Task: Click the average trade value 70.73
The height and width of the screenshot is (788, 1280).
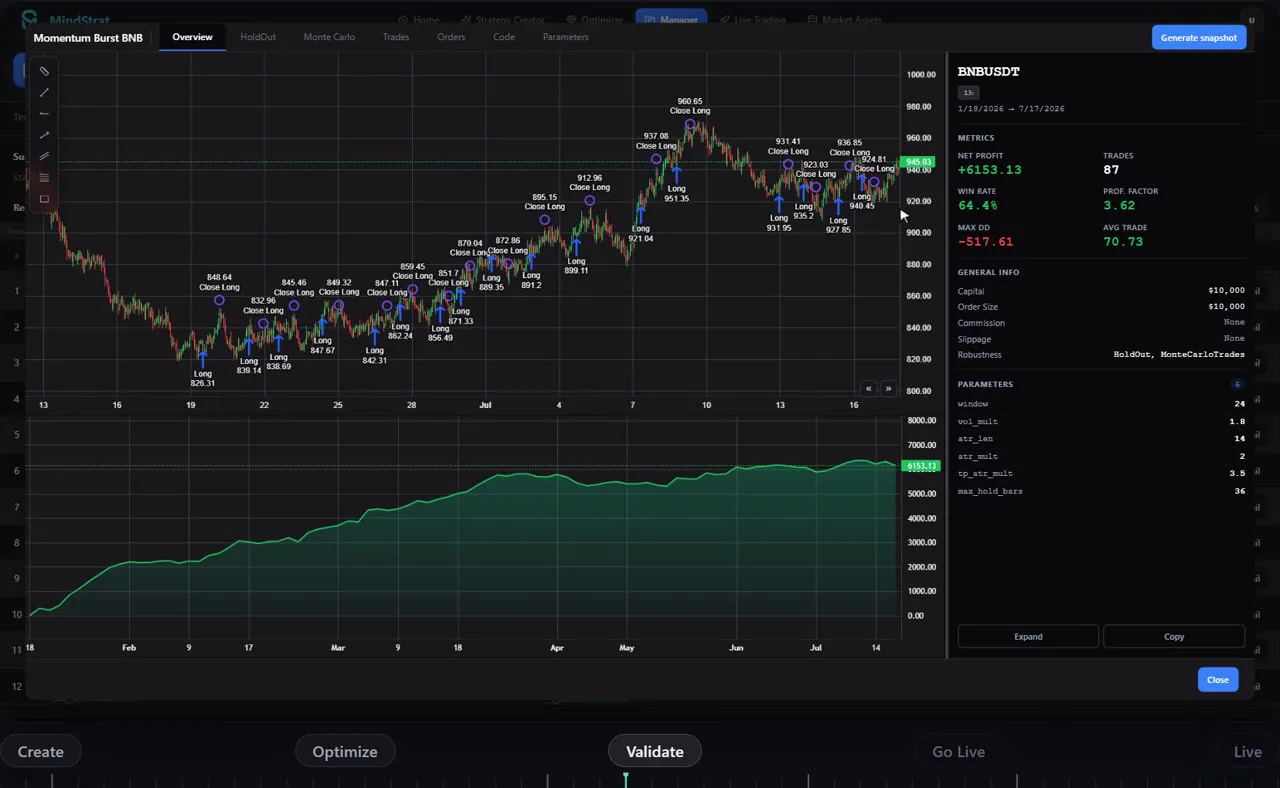Action: click(x=1123, y=242)
